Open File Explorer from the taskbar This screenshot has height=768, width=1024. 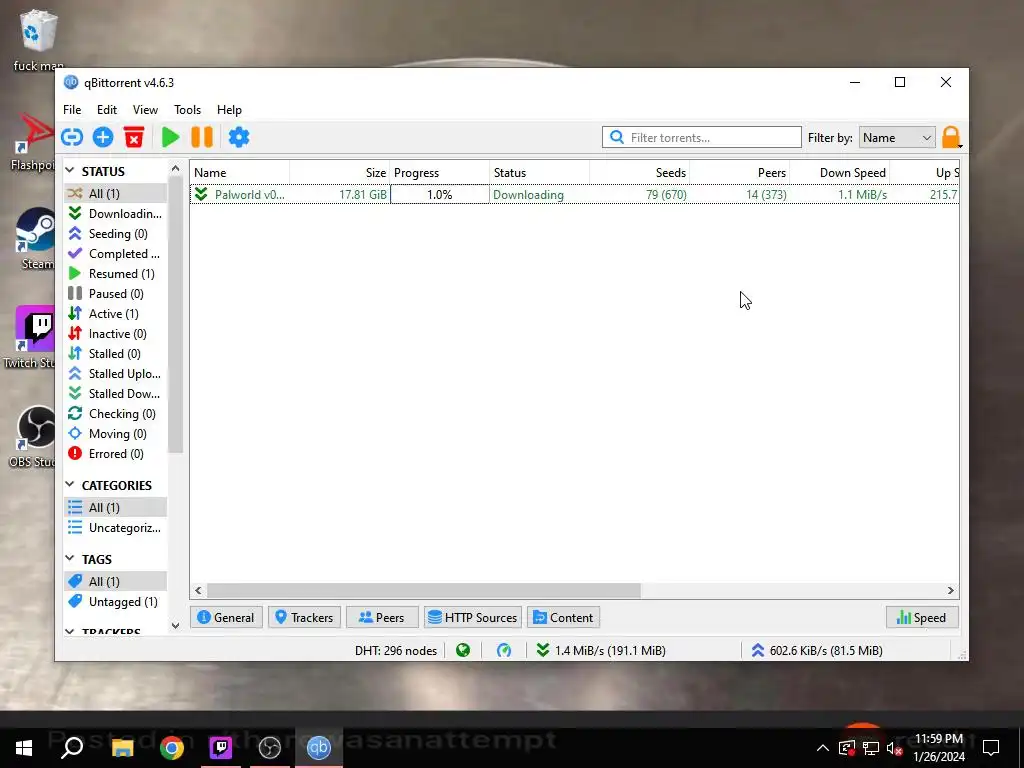tap(122, 748)
